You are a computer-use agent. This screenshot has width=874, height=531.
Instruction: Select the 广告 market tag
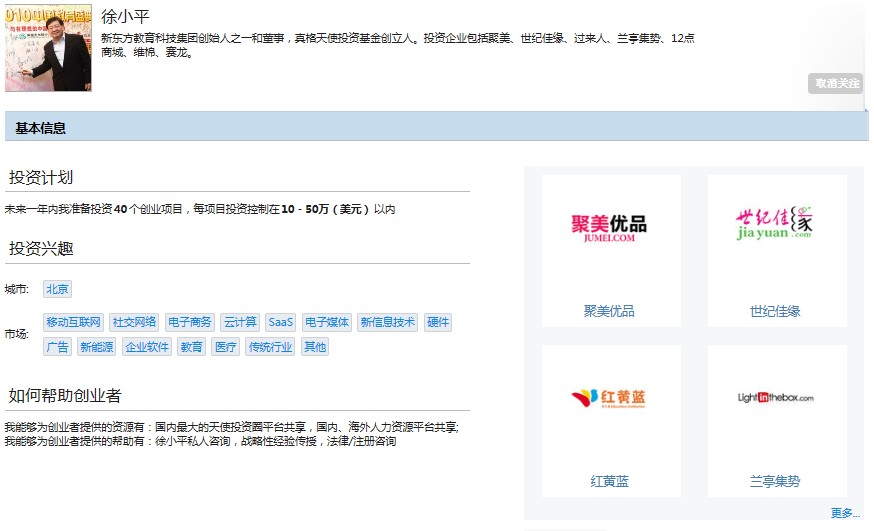coord(57,347)
